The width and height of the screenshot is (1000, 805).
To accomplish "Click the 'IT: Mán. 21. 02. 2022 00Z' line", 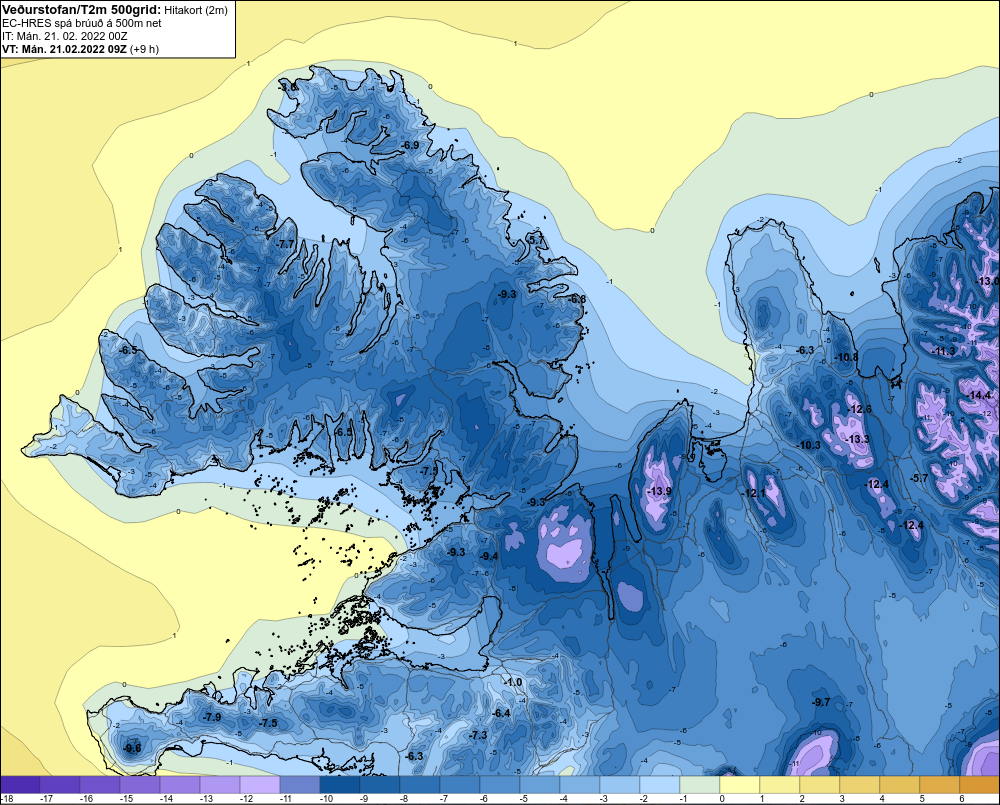I will coord(65,36).
